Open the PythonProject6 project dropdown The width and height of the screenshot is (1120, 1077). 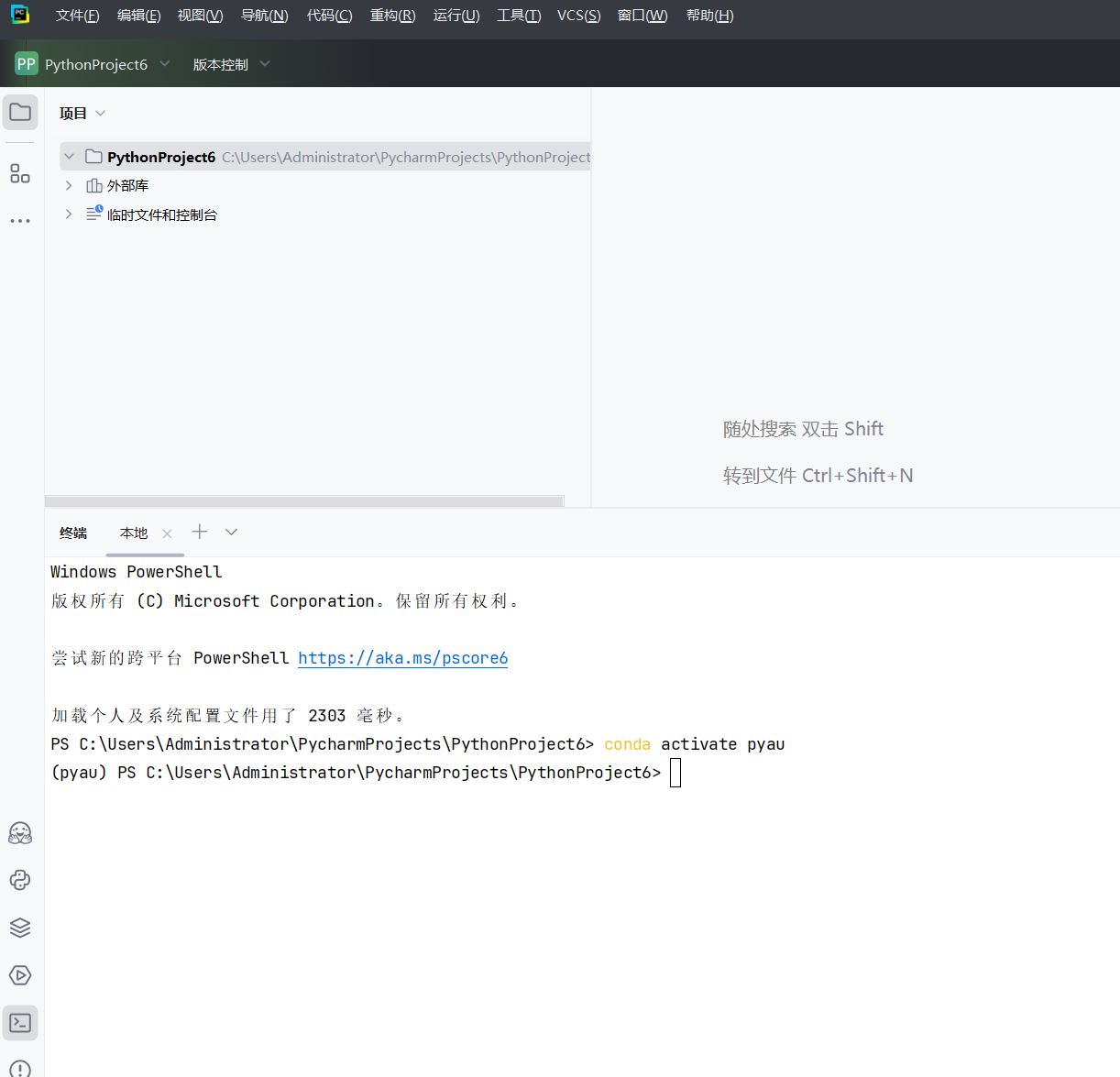click(x=107, y=64)
